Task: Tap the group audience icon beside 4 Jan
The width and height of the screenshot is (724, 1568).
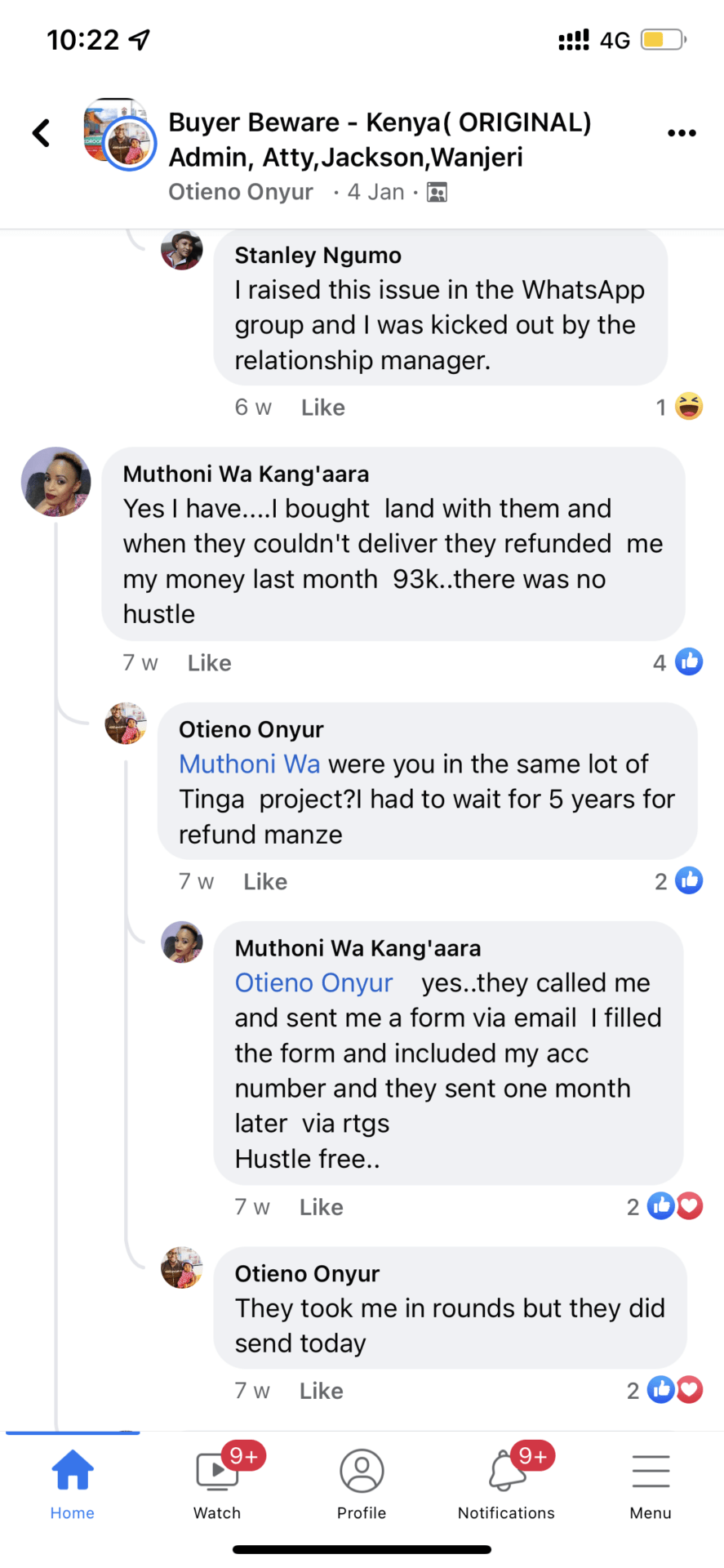Action: (x=438, y=193)
